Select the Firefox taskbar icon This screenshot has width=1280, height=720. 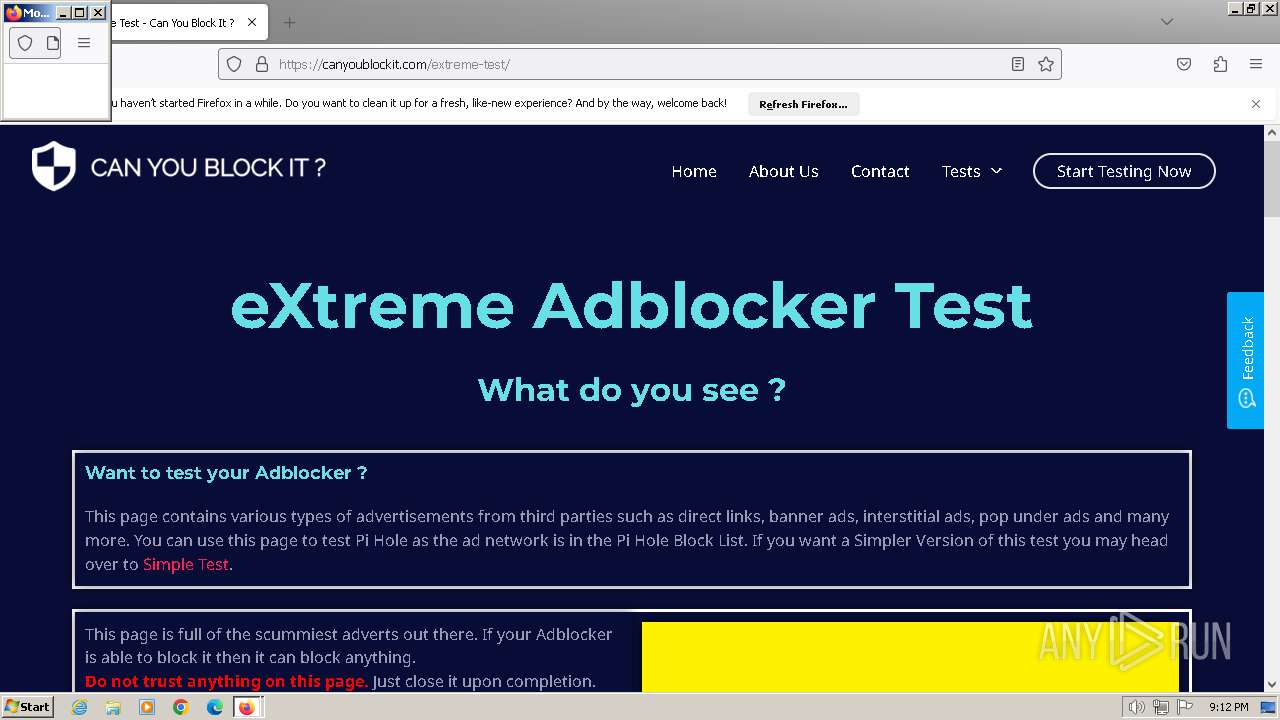[x=246, y=707]
